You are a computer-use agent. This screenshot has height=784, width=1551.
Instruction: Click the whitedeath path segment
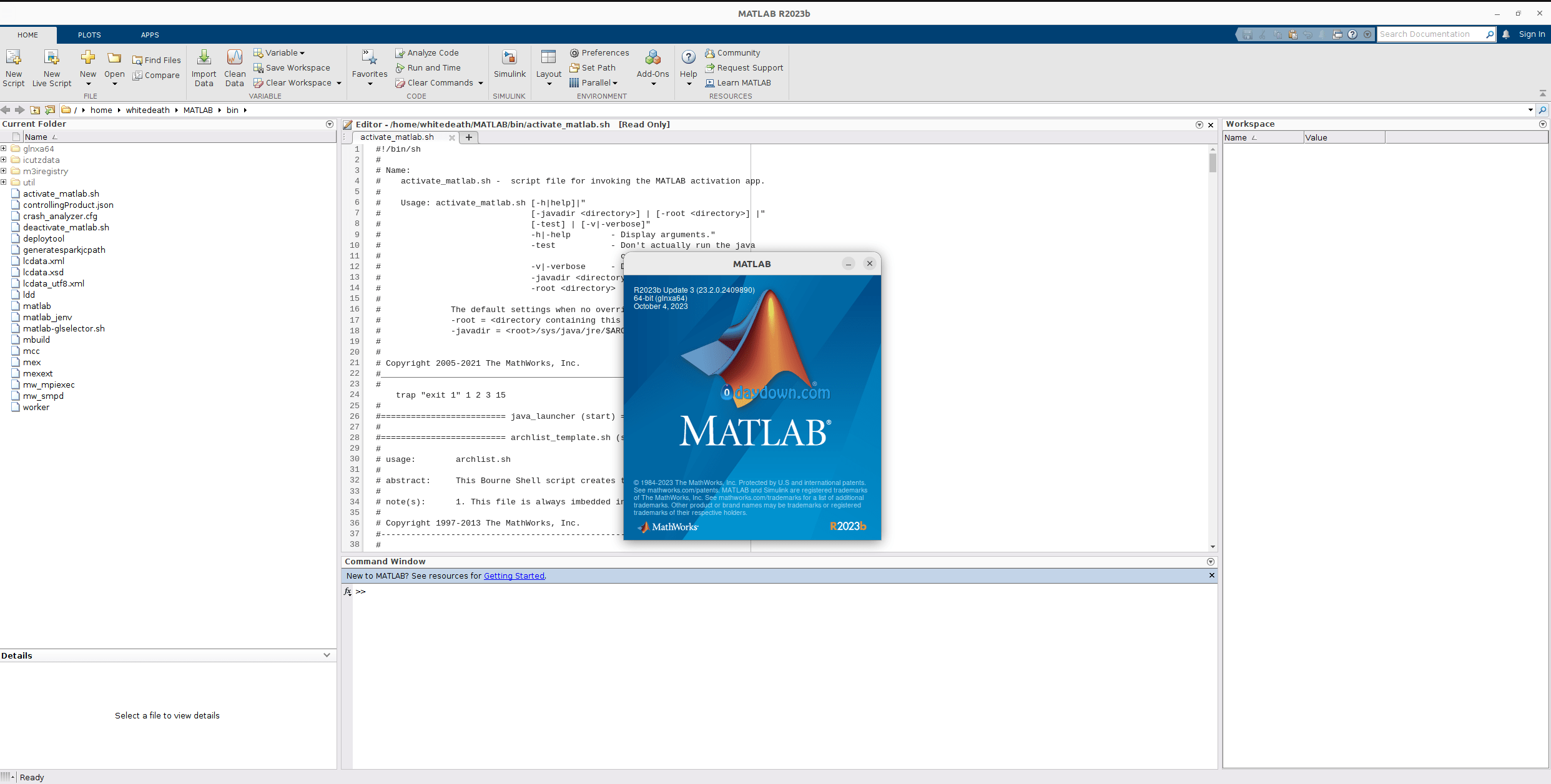(147, 110)
